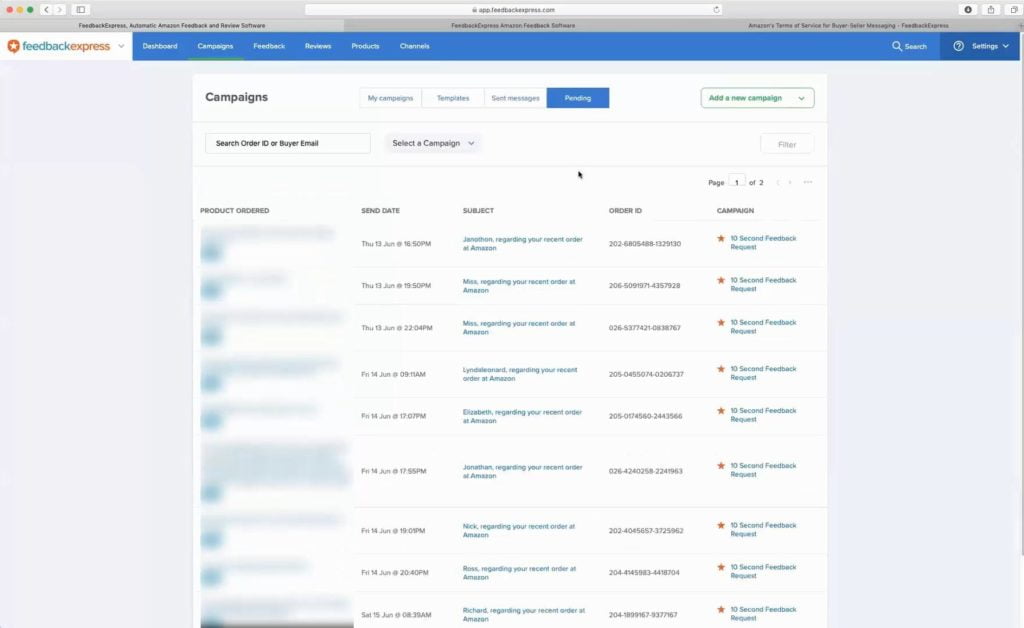This screenshot has width=1024, height=628.
Task: Click the feedbackexpress logo
Action: 59,46
